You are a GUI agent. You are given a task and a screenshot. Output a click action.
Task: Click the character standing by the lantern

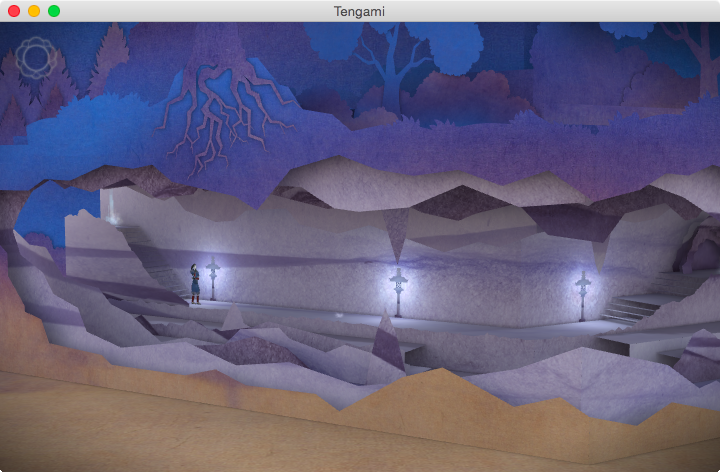pyautogui.click(x=195, y=284)
